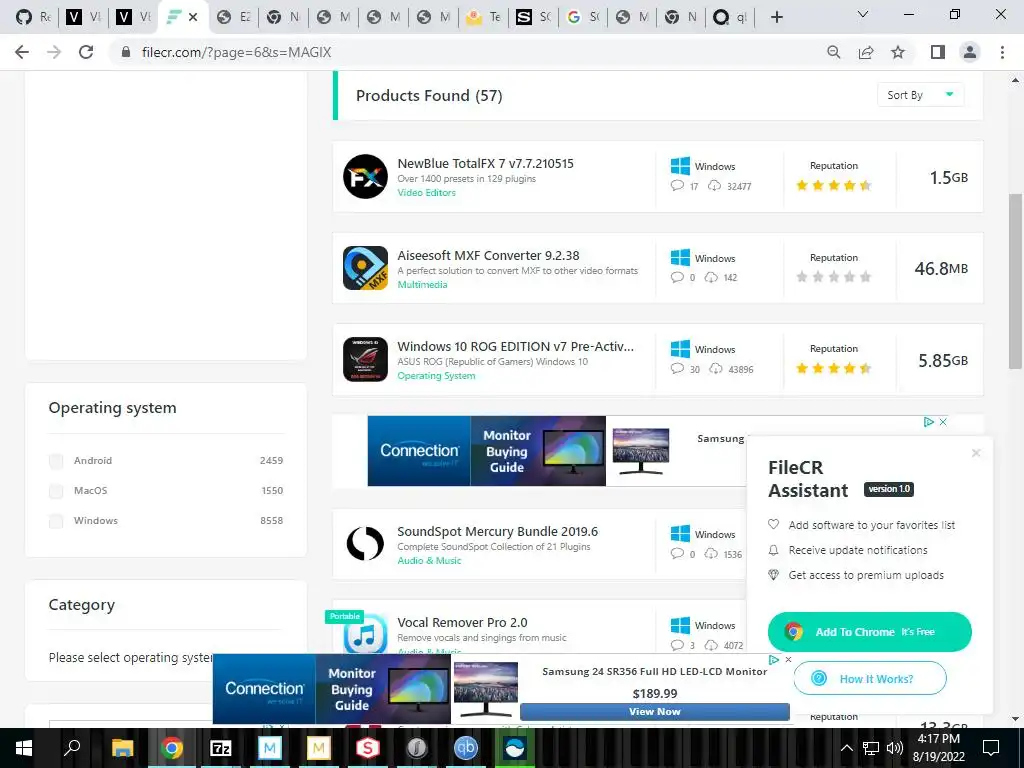The width and height of the screenshot is (1024, 768).
Task: Click the Add To Chrome button
Action: coord(869,632)
